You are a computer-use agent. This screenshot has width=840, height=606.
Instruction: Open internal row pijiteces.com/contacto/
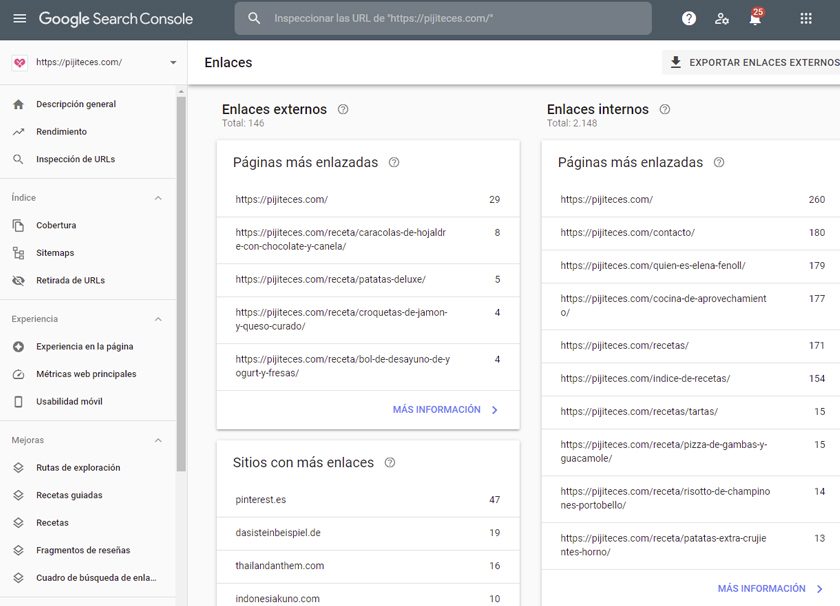(x=691, y=233)
